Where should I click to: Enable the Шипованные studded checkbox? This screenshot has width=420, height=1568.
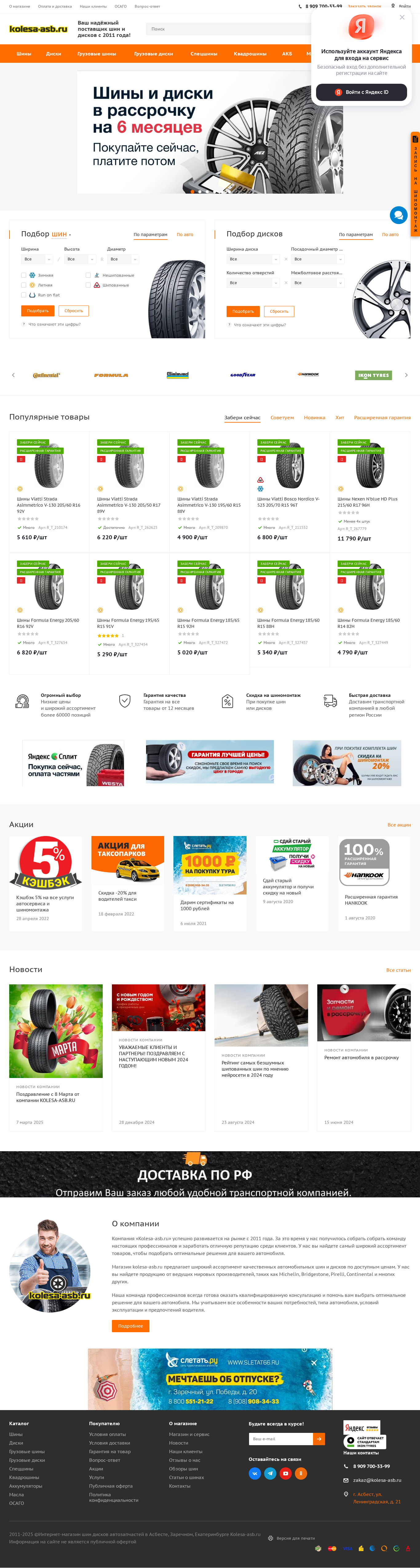point(88,285)
